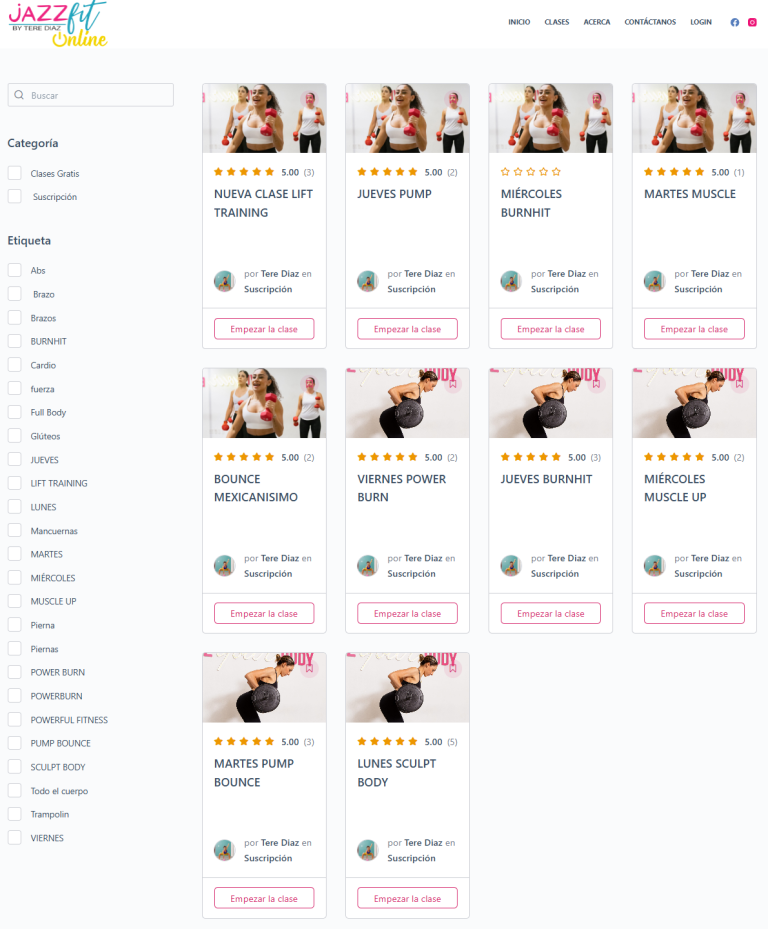Check the Glúteos tag filter
768x929 pixels.
[x=15, y=435]
